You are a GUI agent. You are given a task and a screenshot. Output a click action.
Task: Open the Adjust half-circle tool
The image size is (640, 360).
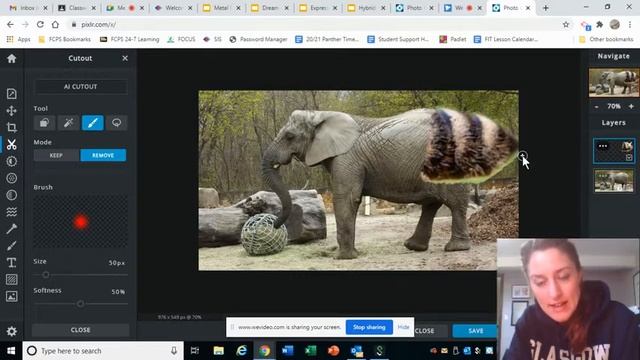click(x=11, y=161)
